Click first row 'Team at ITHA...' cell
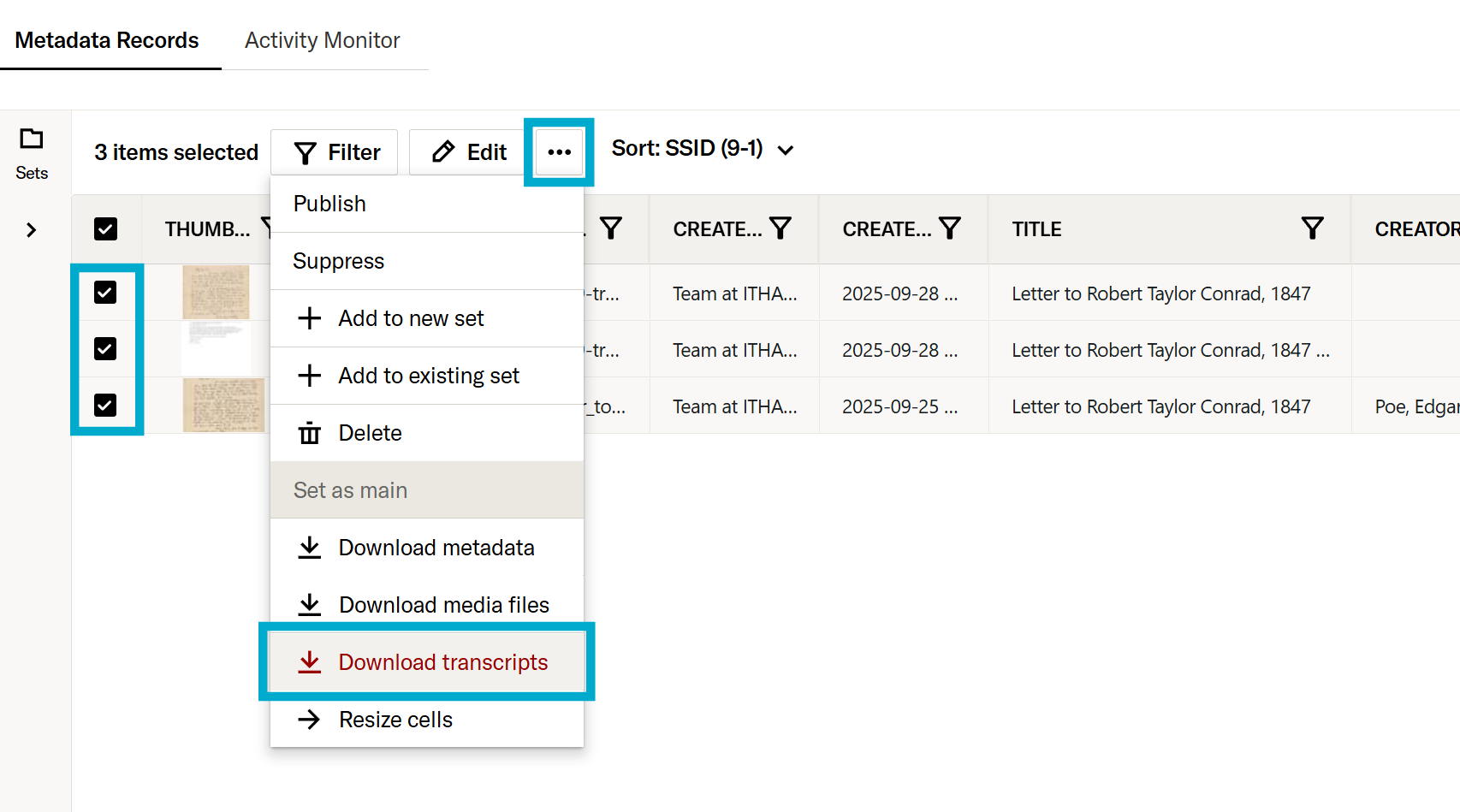 [x=735, y=293]
